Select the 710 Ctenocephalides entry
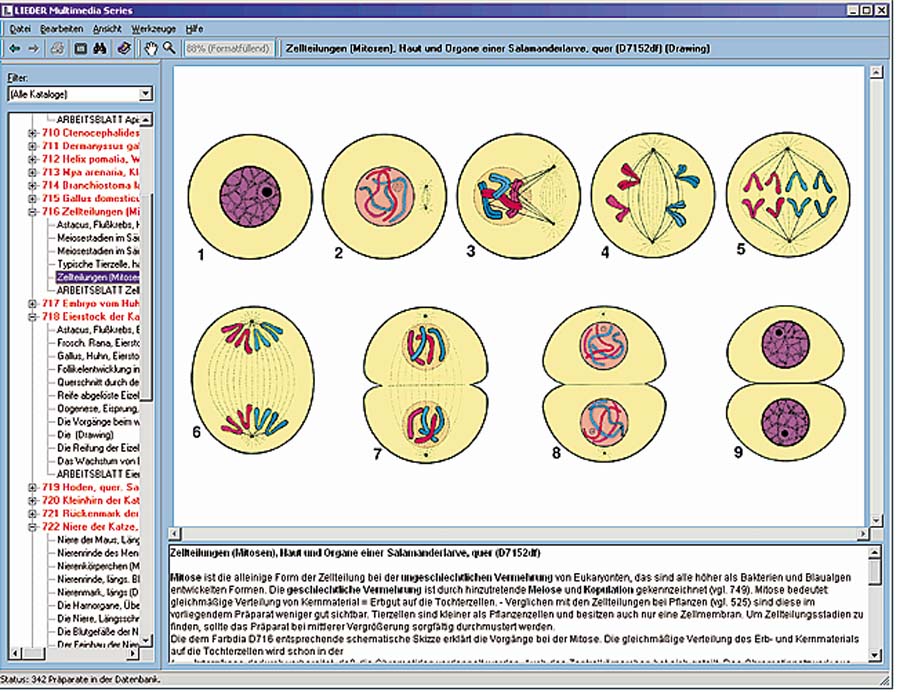The width and height of the screenshot is (900, 692). tap(90, 133)
